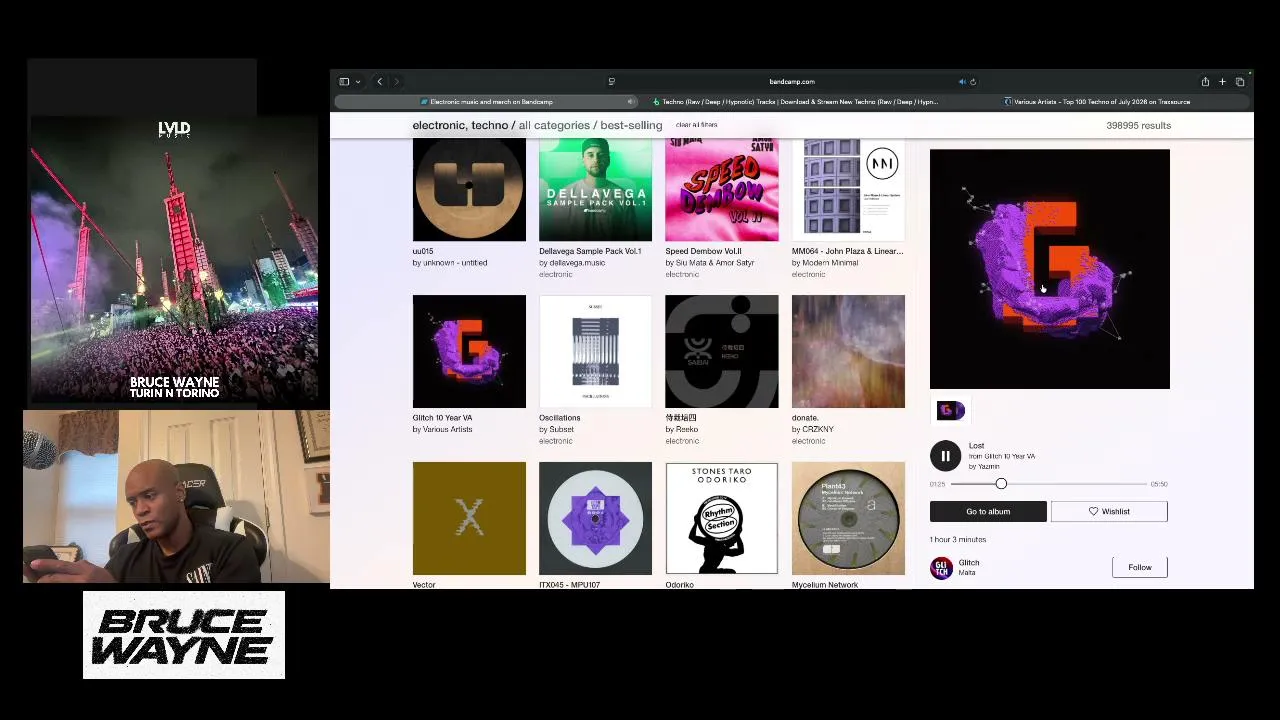Switch to the Top 100 Techno Traxsource tab

(1097, 101)
